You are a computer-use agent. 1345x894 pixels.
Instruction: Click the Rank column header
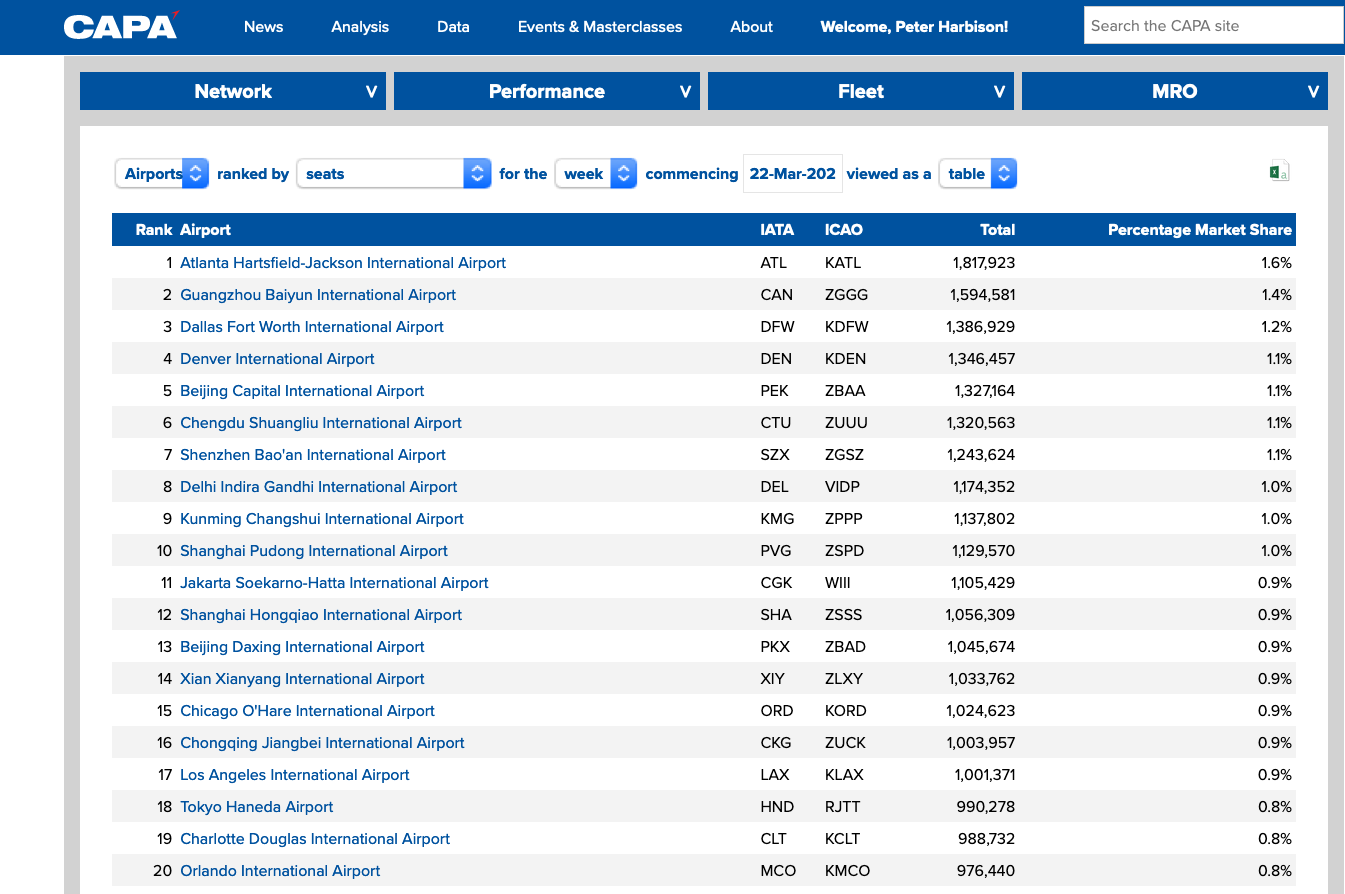(x=154, y=230)
